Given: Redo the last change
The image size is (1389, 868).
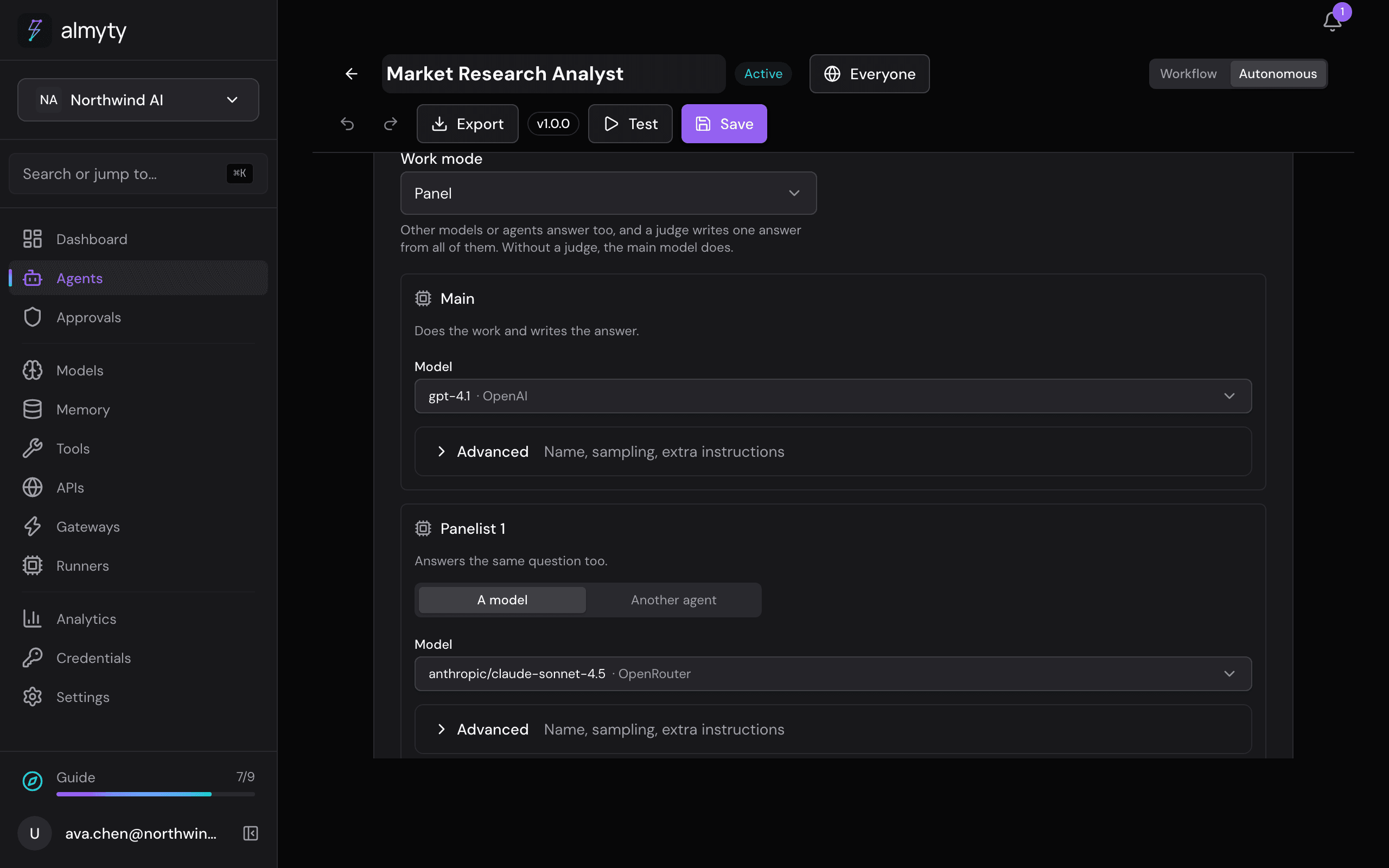Looking at the screenshot, I should point(390,124).
